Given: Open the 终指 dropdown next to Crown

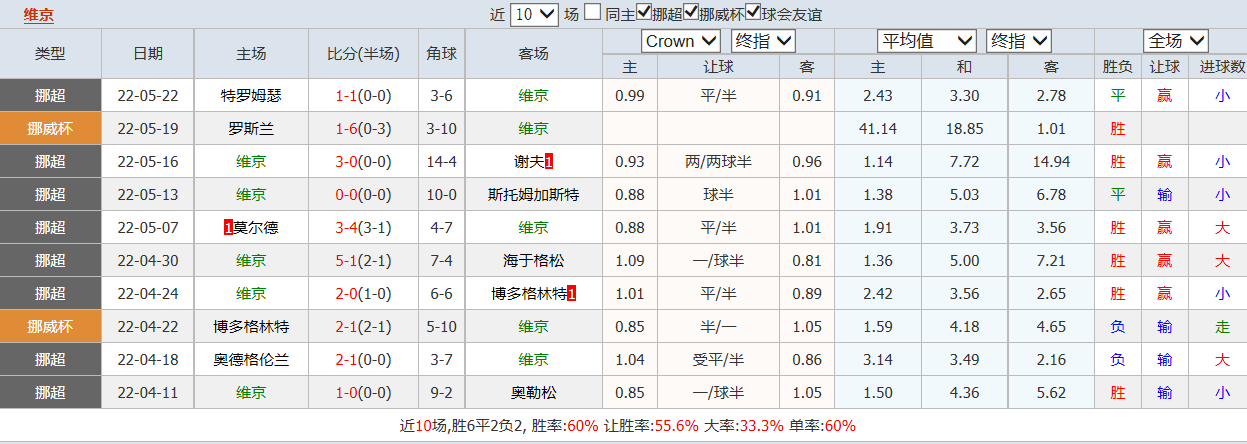Looking at the screenshot, I should point(763,41).
